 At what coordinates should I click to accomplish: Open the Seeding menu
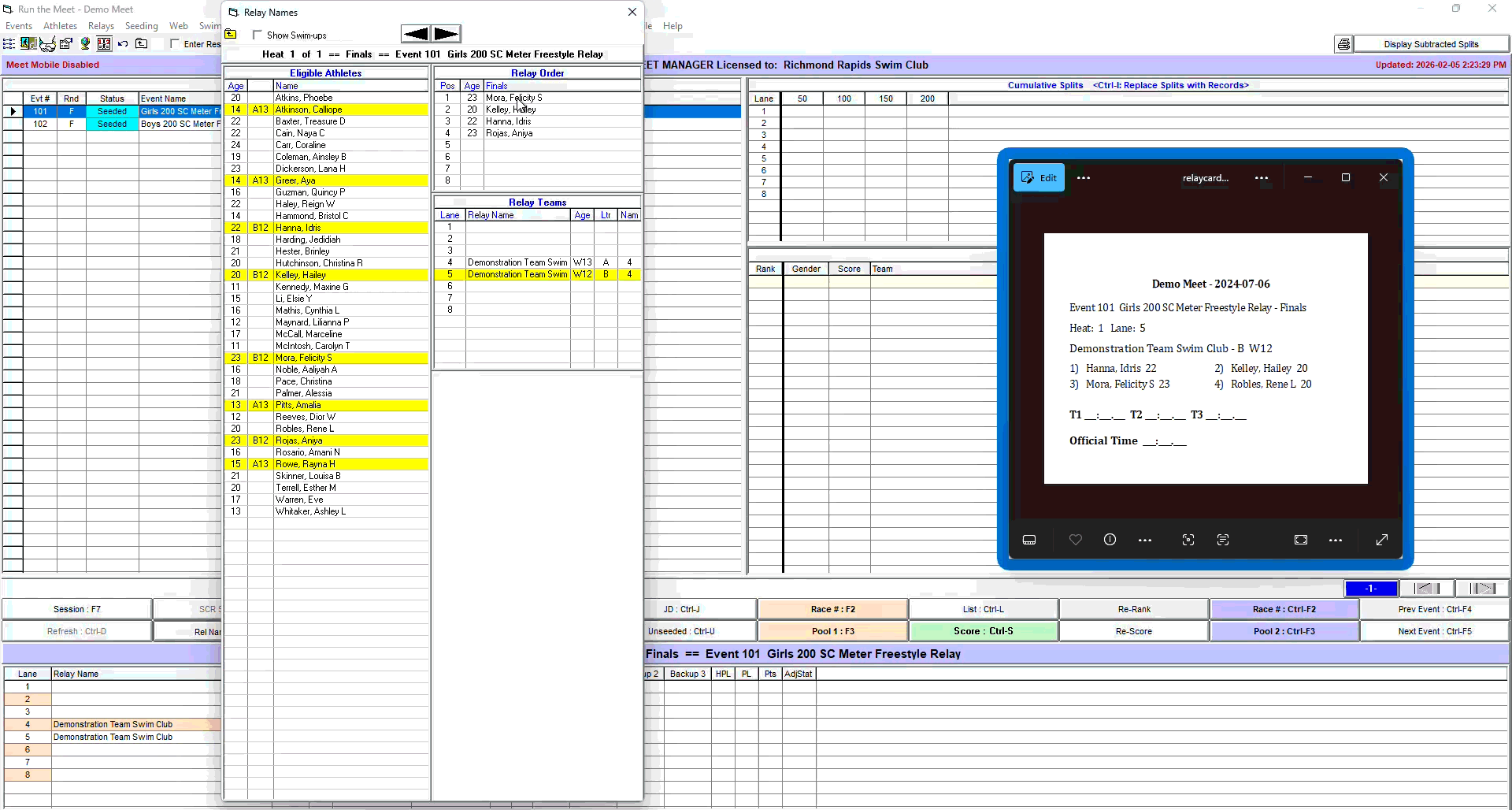[141, 26]
